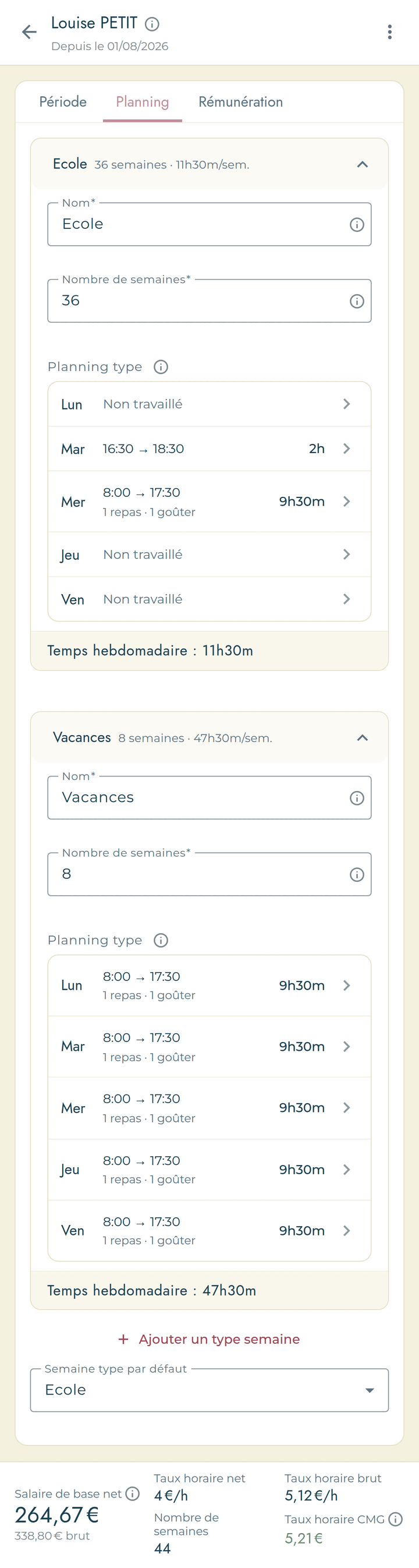This screenshot has width=419, height=1568.
Task: Go back with the arrow icon
Action: 29,32
